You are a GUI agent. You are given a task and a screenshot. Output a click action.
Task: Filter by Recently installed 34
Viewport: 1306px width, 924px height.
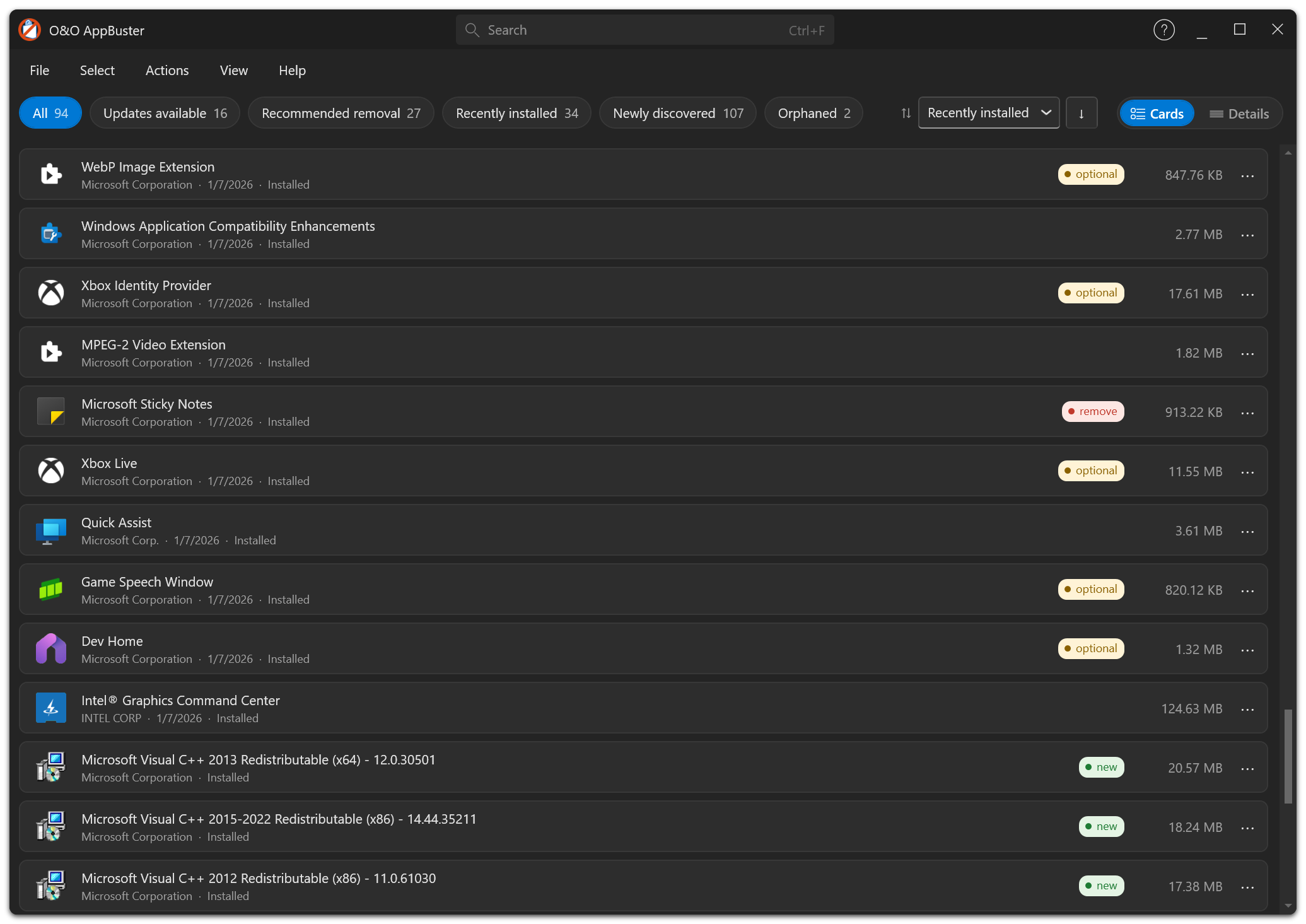click(x=516, y=113)
